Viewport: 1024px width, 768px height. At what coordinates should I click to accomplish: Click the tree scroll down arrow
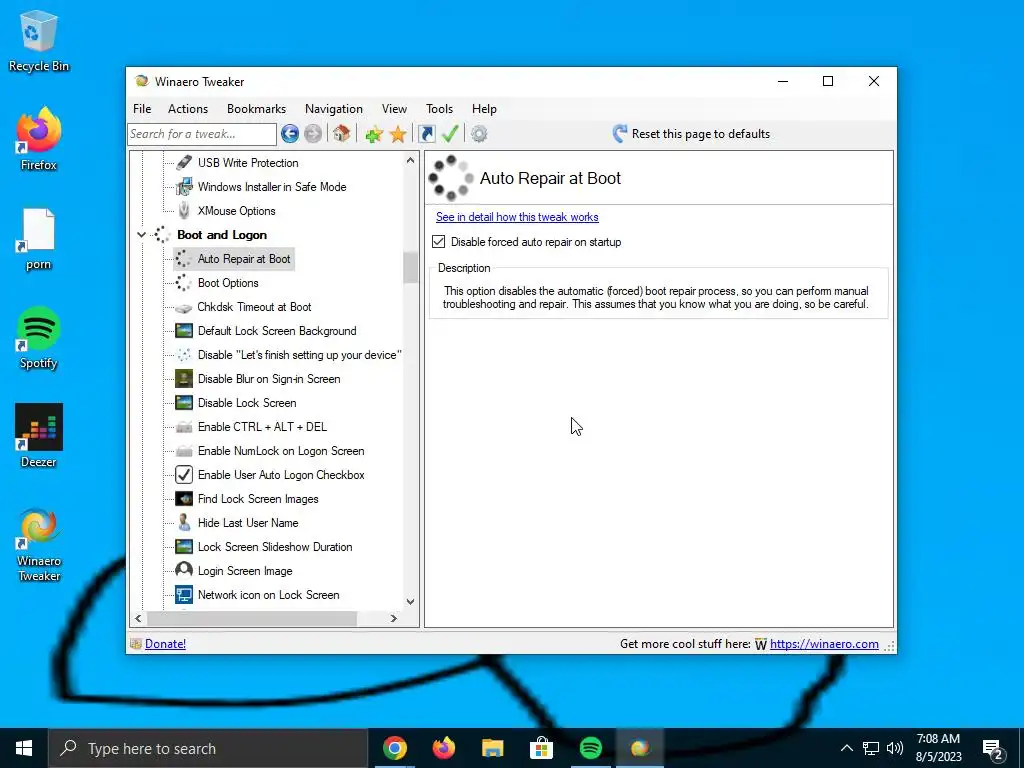(410, 601)
